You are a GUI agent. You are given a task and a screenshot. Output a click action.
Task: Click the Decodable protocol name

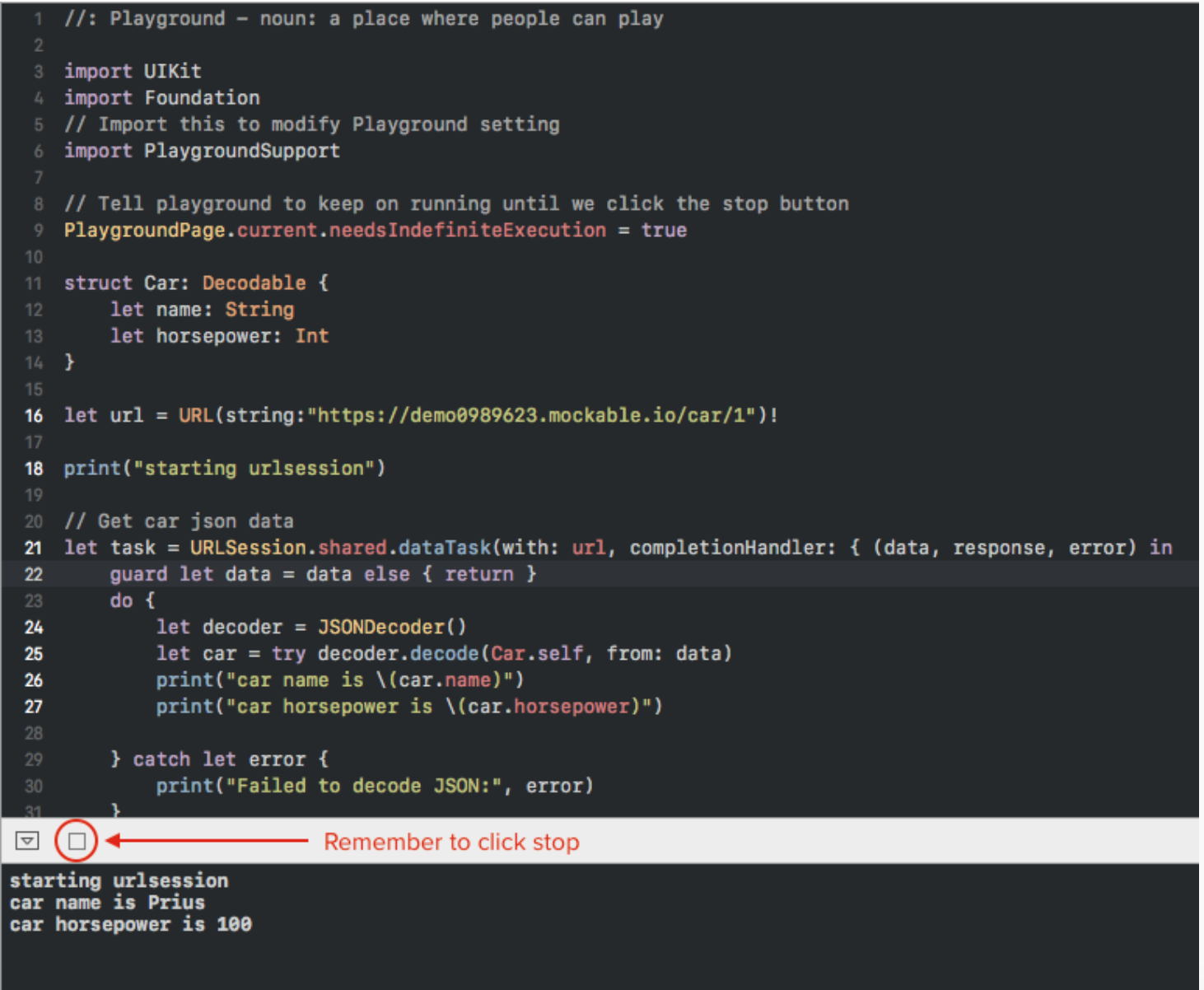pos(254,283)
